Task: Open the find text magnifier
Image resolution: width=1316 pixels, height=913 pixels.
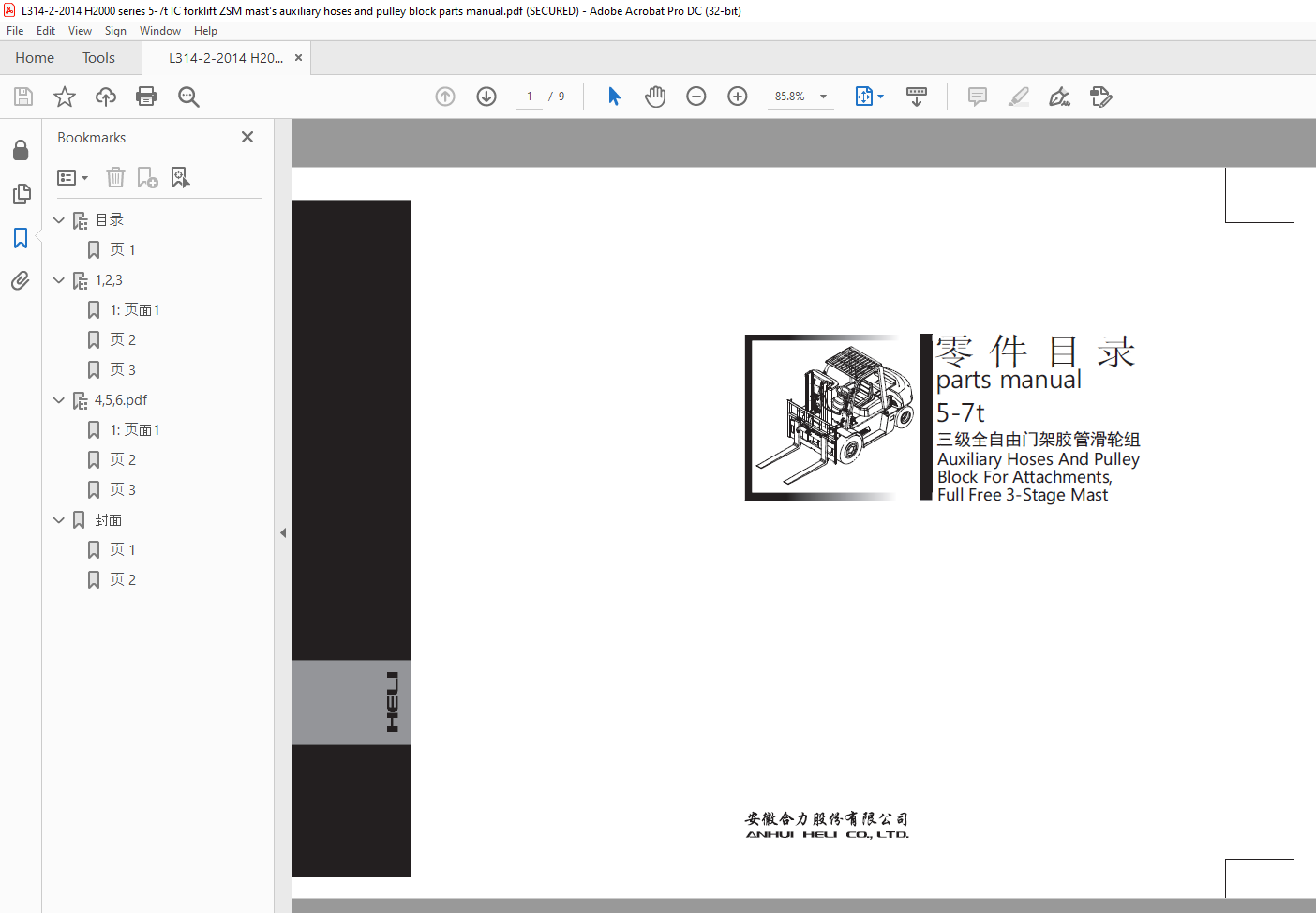Action: 188,97
